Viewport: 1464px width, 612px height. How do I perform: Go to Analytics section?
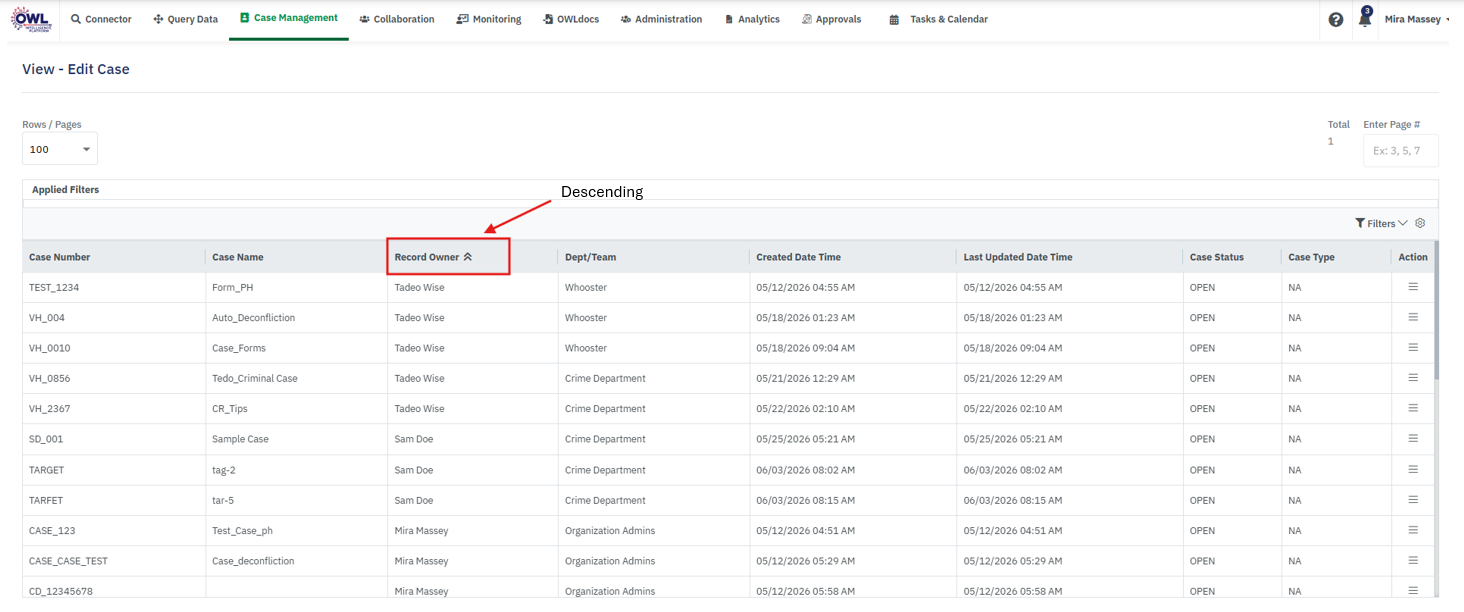pyautogui.click(x=752, y=19)
